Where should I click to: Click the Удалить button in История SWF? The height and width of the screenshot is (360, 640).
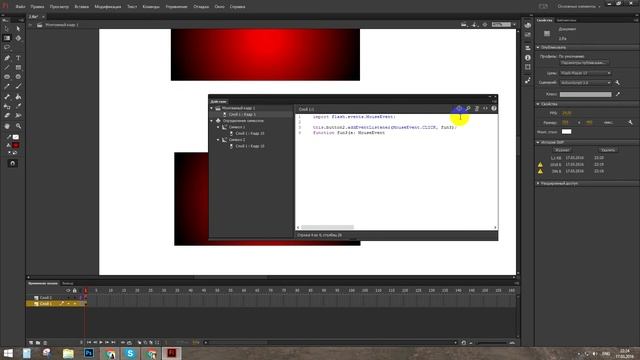tap(608, 150)
